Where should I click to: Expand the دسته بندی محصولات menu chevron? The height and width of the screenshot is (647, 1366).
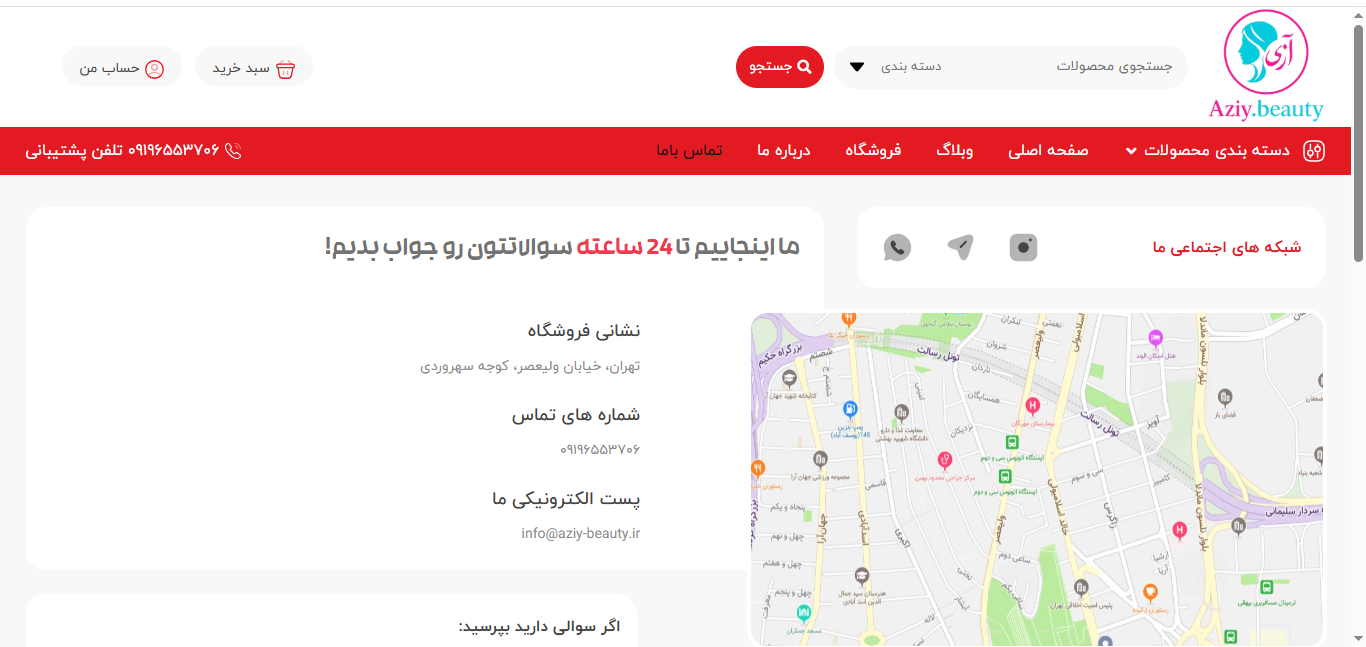click(x=1131, y=151)
